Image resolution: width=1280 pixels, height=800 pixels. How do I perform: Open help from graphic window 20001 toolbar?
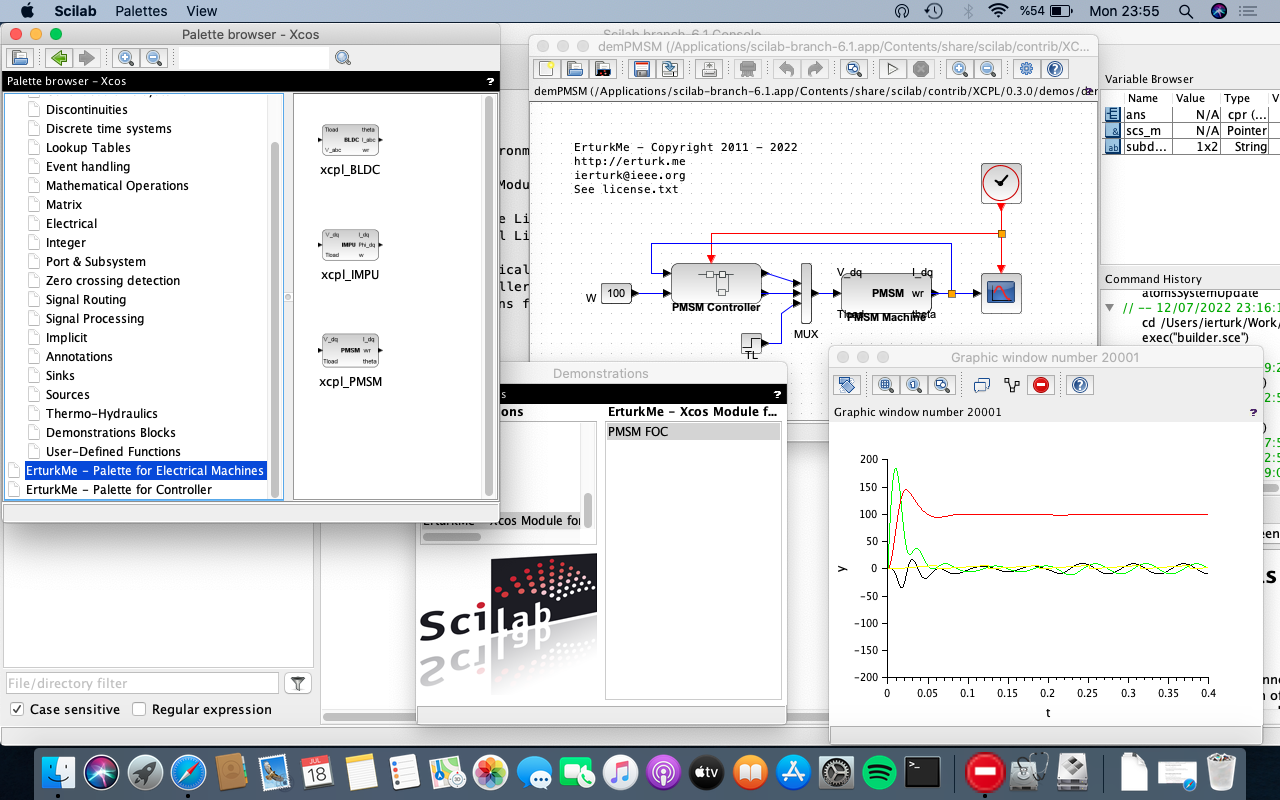1079,385
